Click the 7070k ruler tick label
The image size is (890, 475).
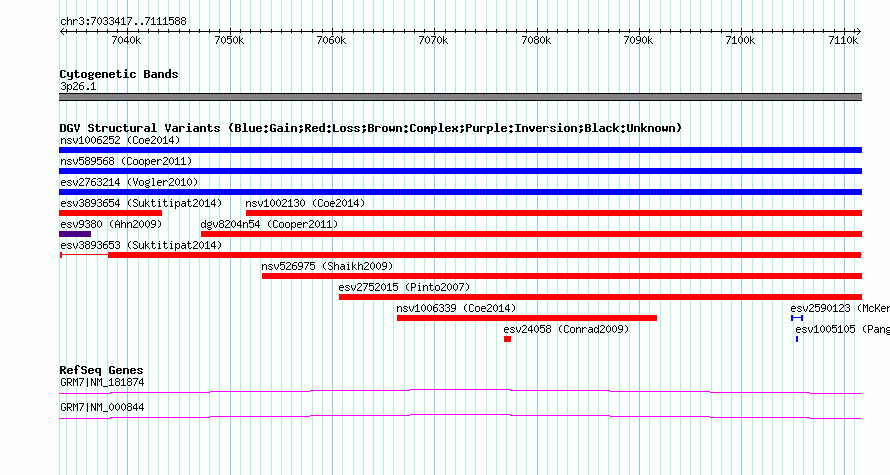click(434, 40)
